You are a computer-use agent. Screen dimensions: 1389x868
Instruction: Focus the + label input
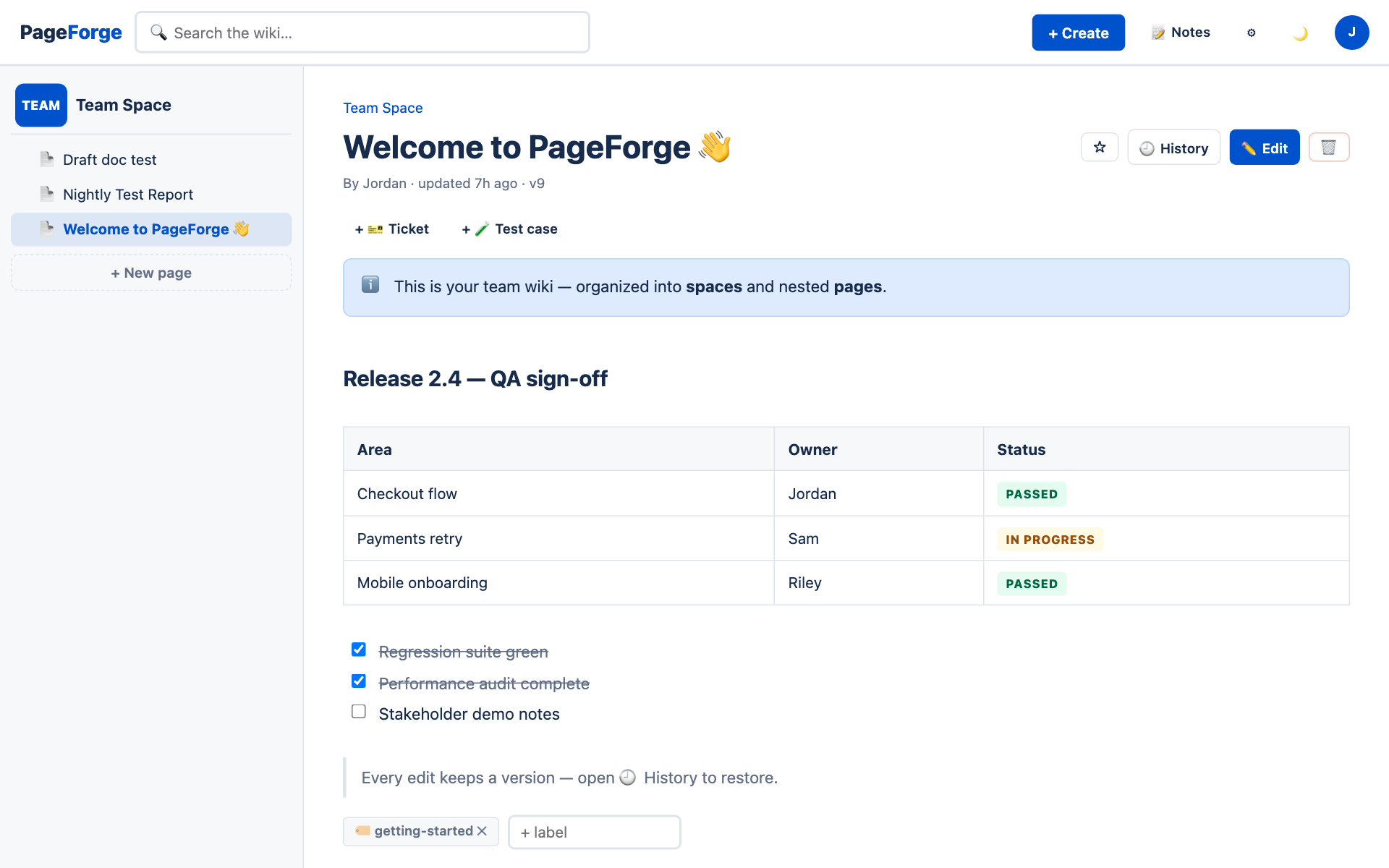(x=595, y=832)
